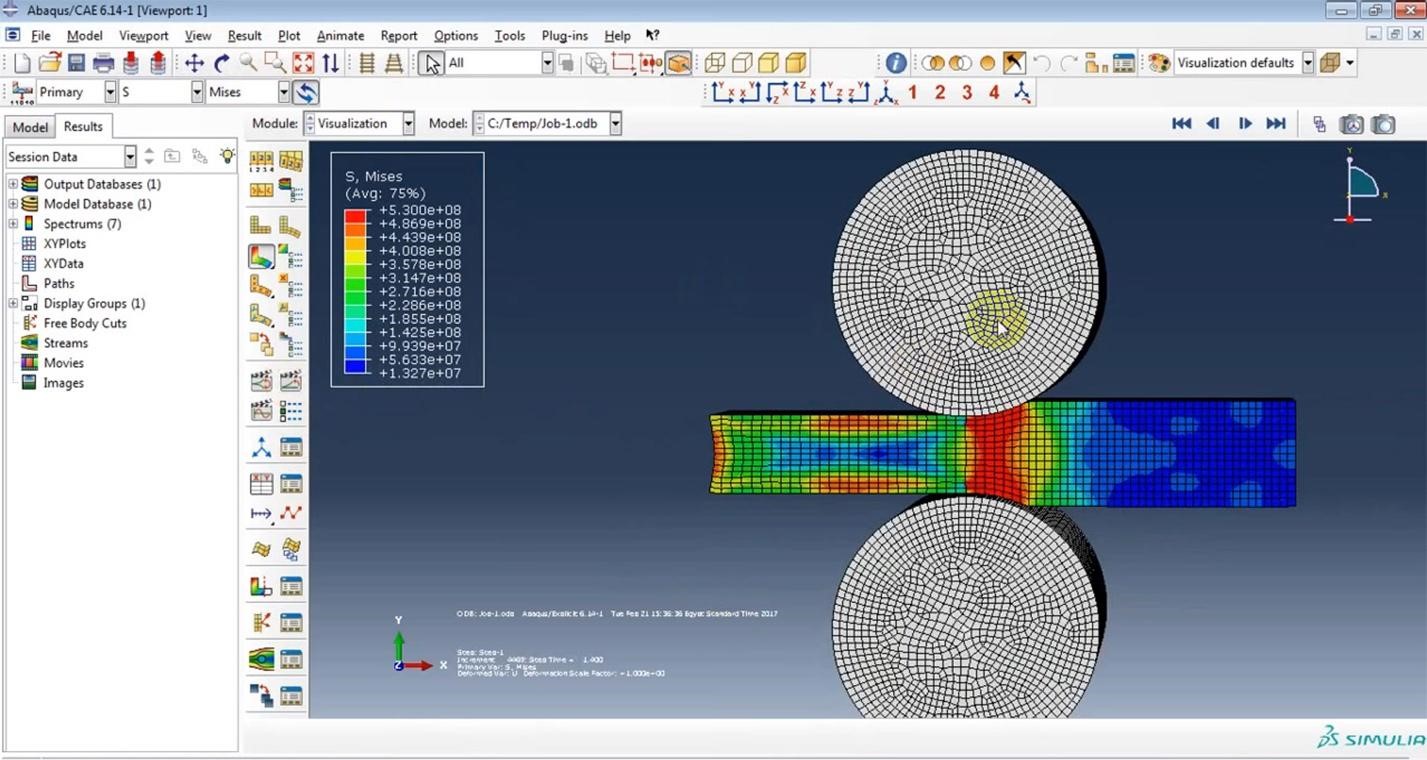Apply custom view number 1
Viewport: 1427px width, 760px height.
coord(913,93)
